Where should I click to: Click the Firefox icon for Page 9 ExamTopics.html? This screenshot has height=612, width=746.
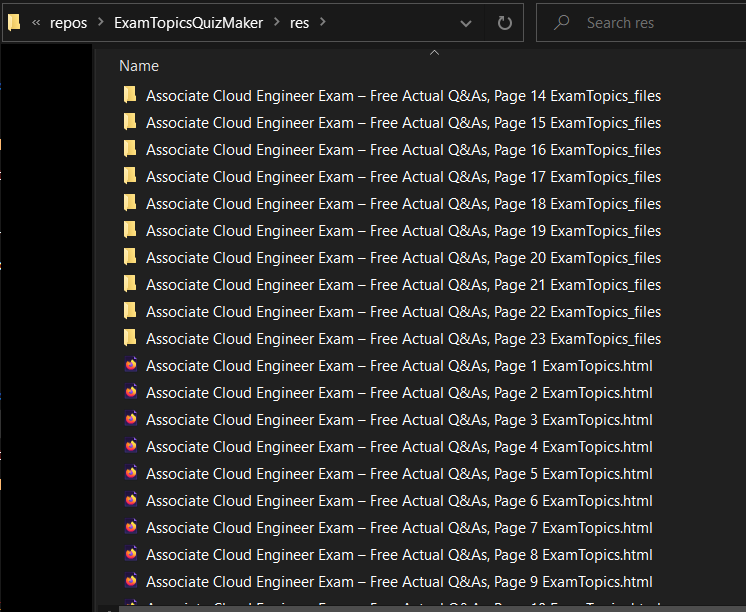(131, 580)
